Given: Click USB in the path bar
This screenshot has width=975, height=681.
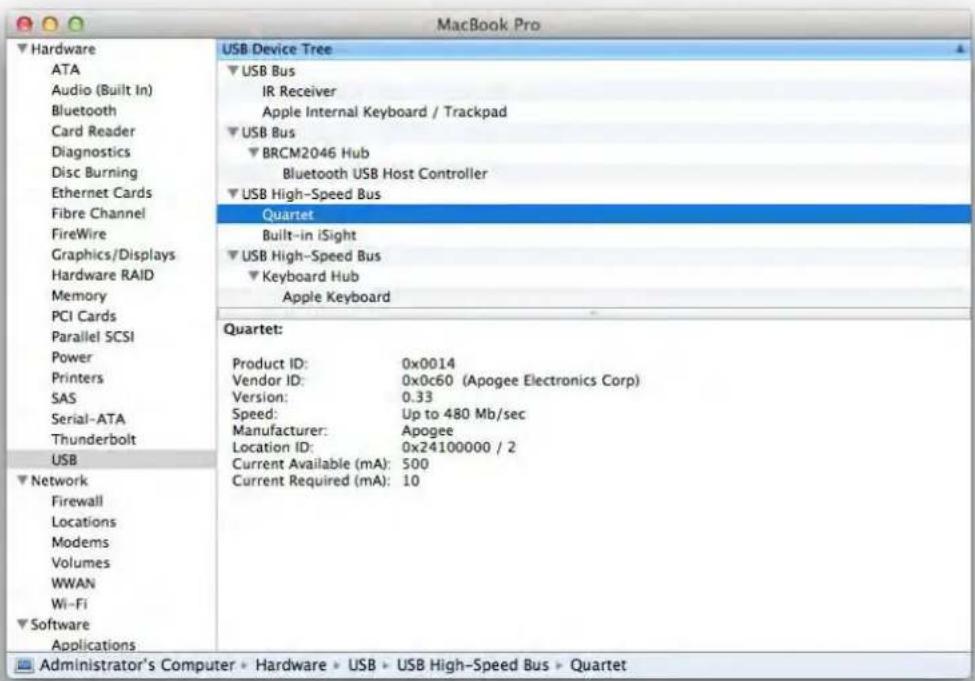Looking at the screenshot, I should 361,665.
